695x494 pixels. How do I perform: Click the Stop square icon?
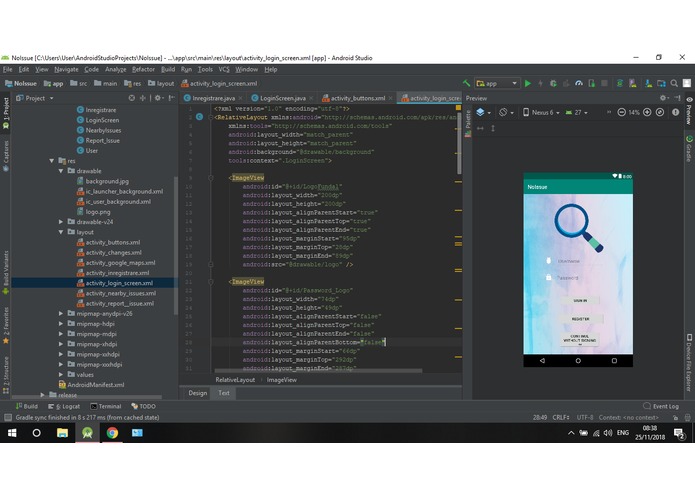(x=604, y=83)
